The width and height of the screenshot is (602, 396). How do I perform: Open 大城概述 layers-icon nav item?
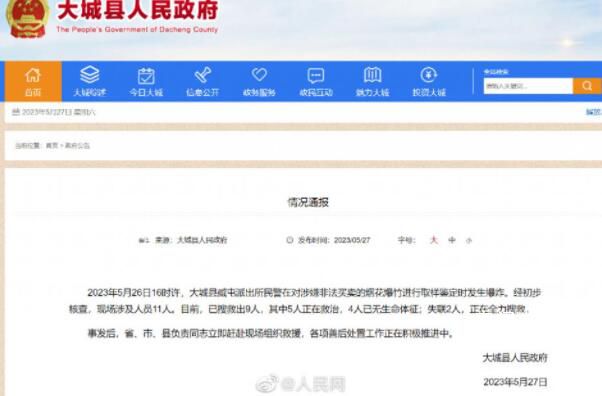coord(89,81)
